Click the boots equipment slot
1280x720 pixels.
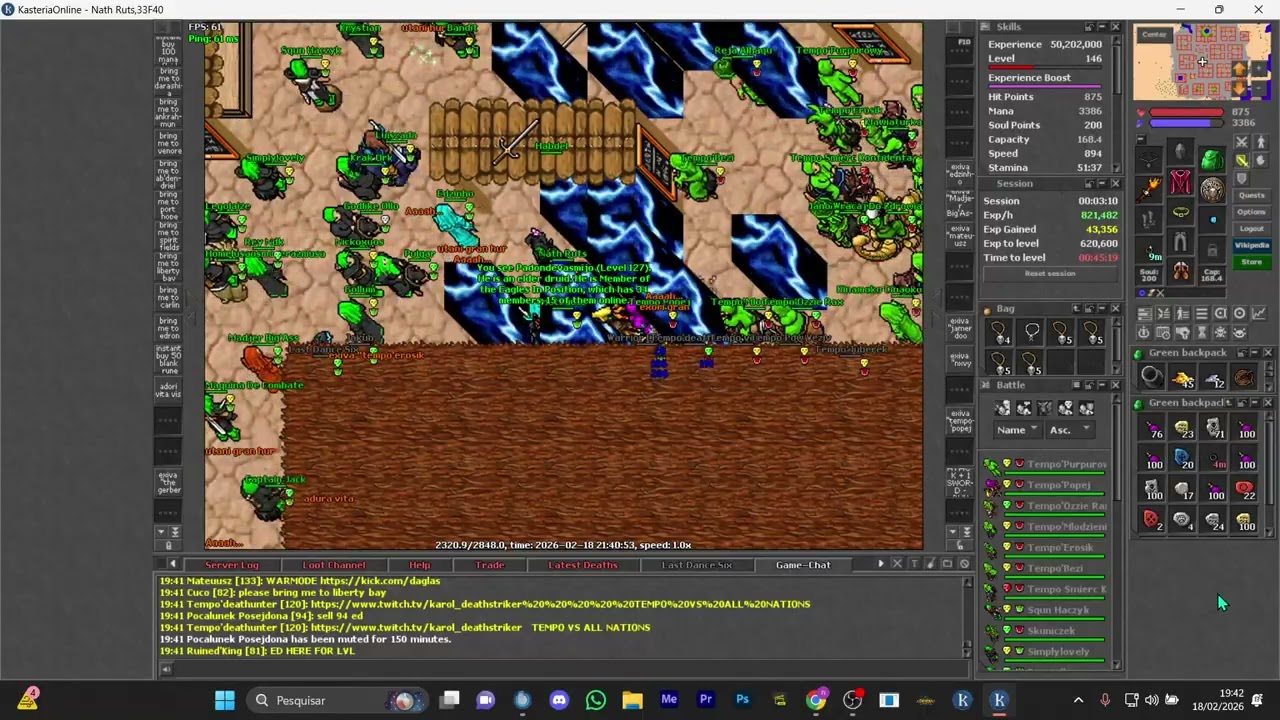[x=1180, y=271]
